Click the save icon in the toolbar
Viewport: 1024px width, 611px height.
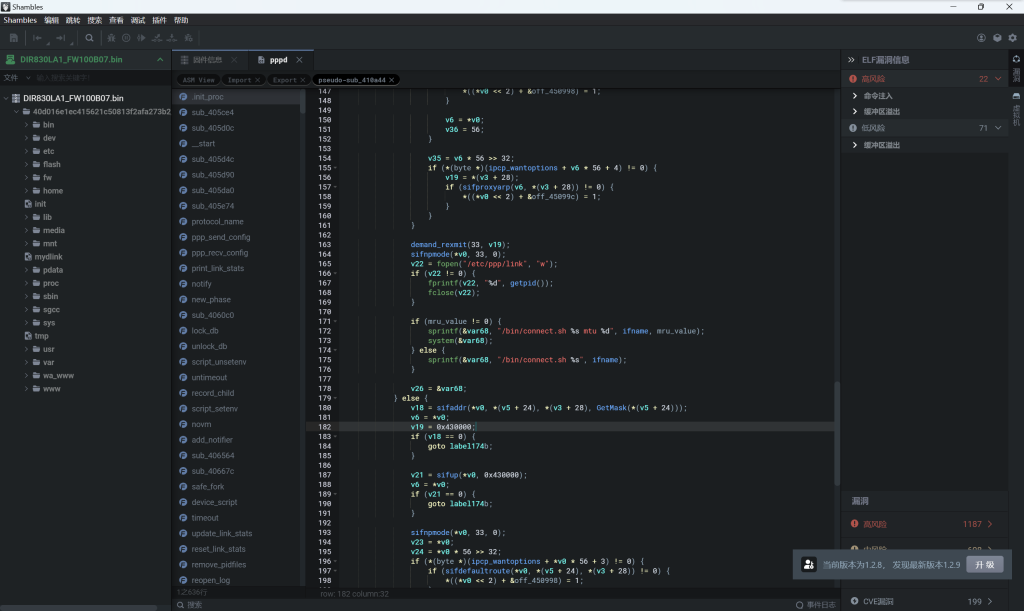(x=14, y=38)
